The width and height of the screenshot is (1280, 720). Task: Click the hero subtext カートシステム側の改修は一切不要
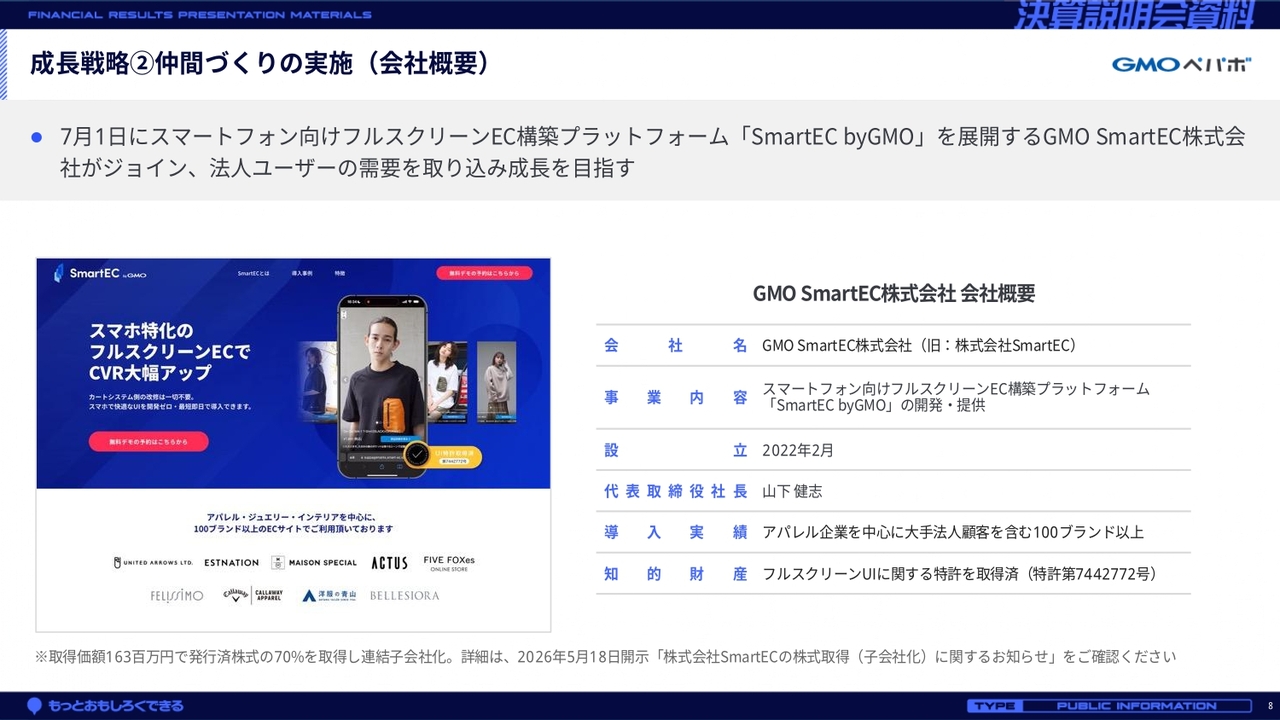(x=170, y=402)
